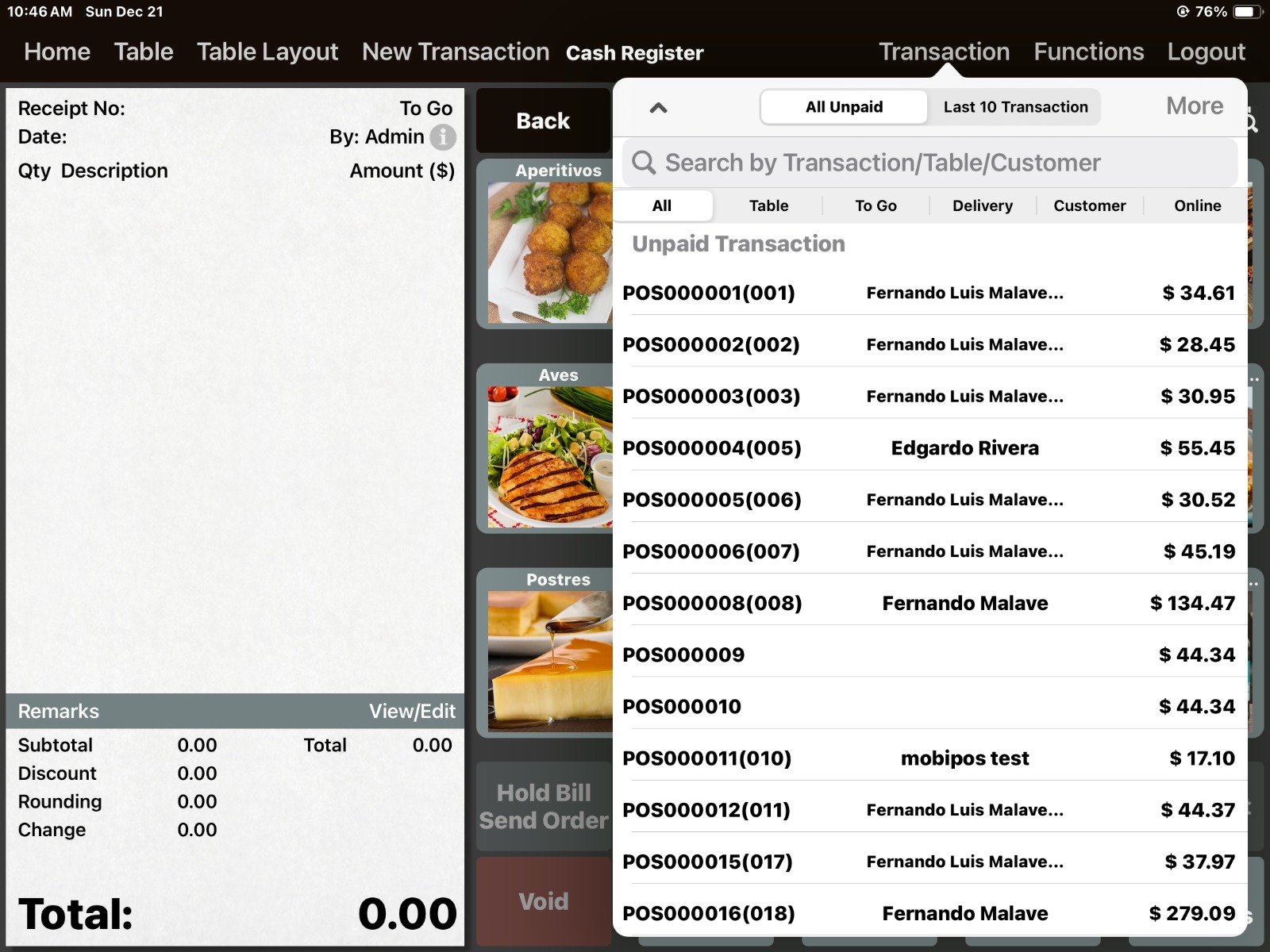Open transaction POS000004(005) Edgardo Rivera
The height and width of the screenshot is (952, 1270).
(x=929, y=448)
